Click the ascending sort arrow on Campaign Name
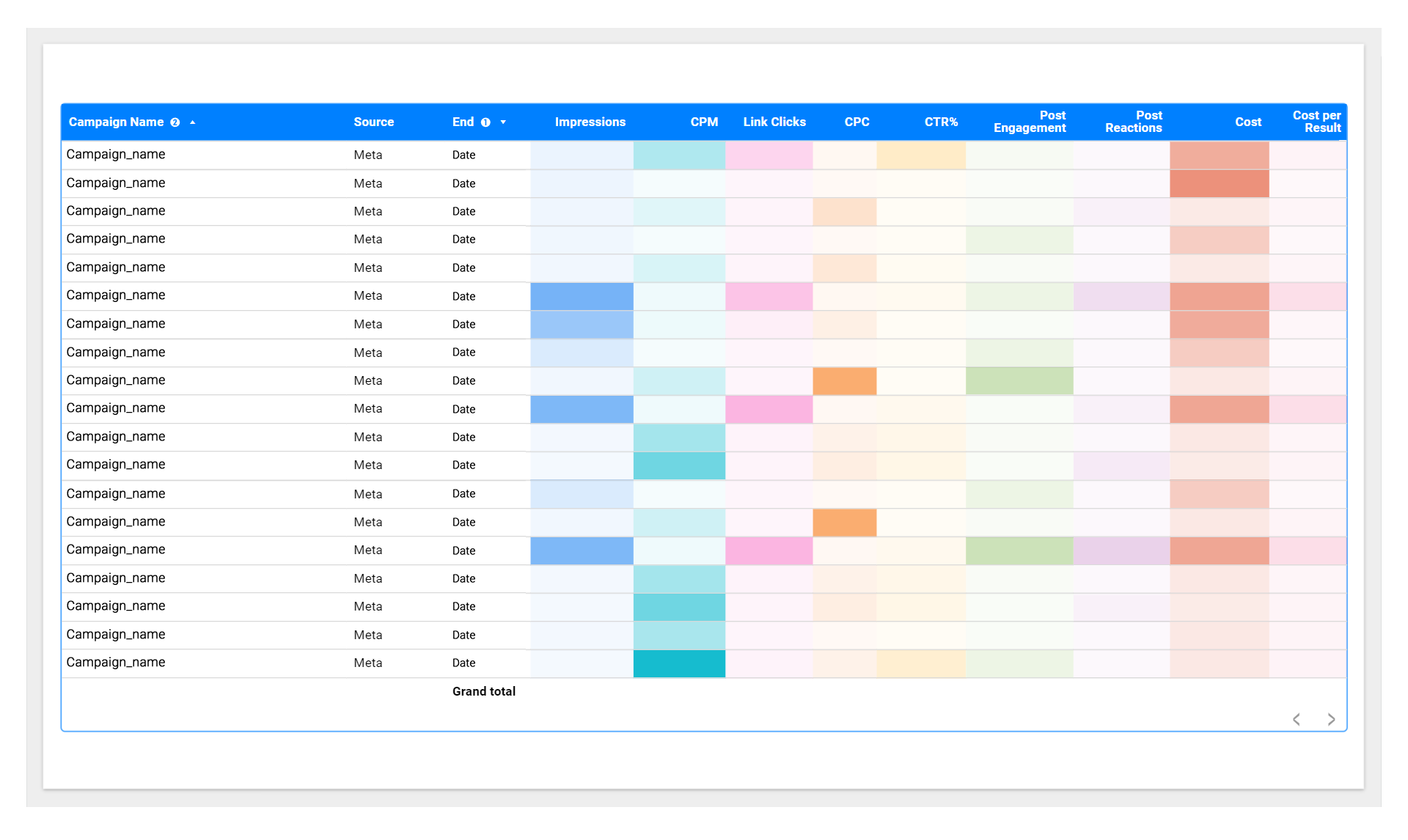Screen dimensions: 1408x840 pyautogui.click(x=193, y=122)
